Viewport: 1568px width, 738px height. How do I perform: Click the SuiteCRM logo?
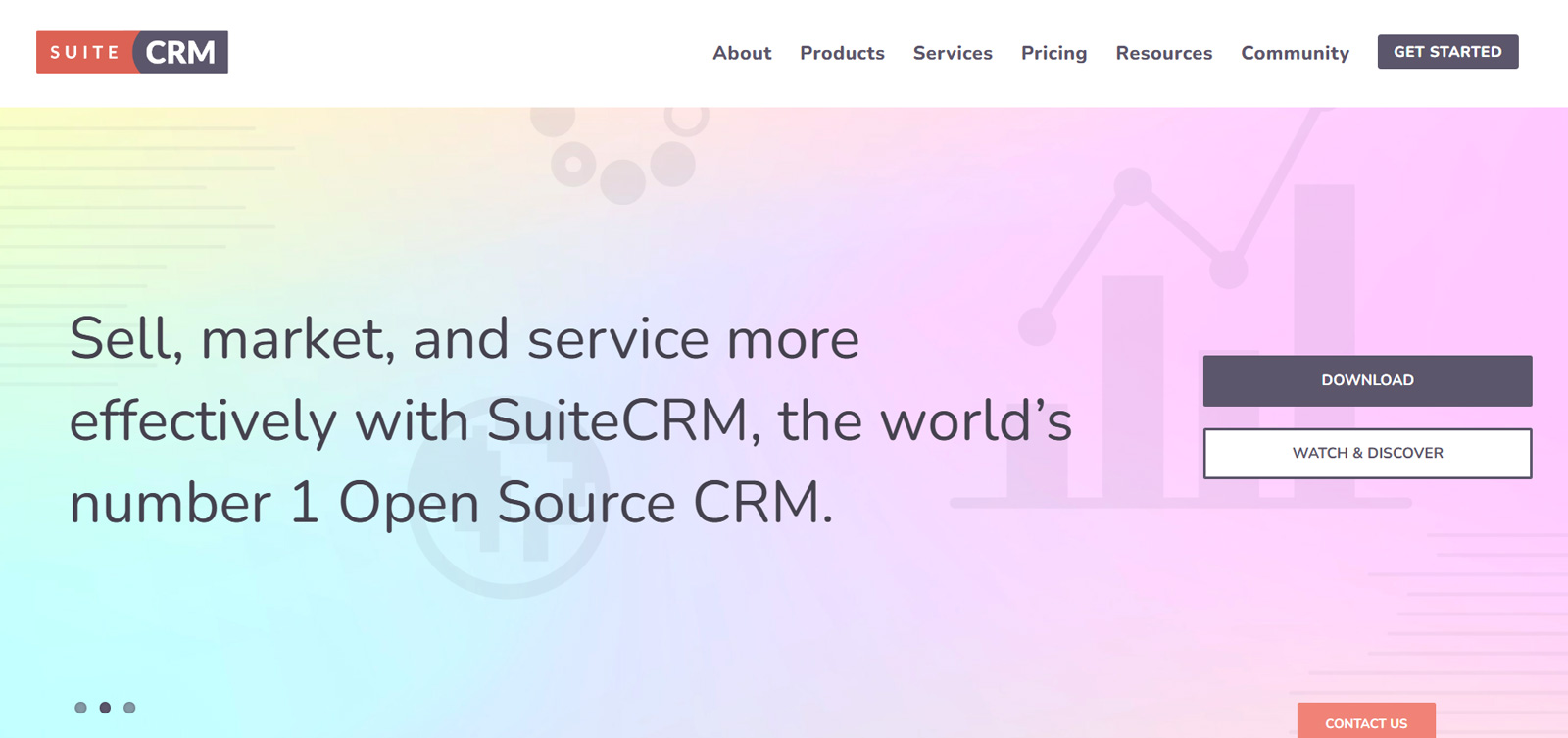[x=132, y=52]
